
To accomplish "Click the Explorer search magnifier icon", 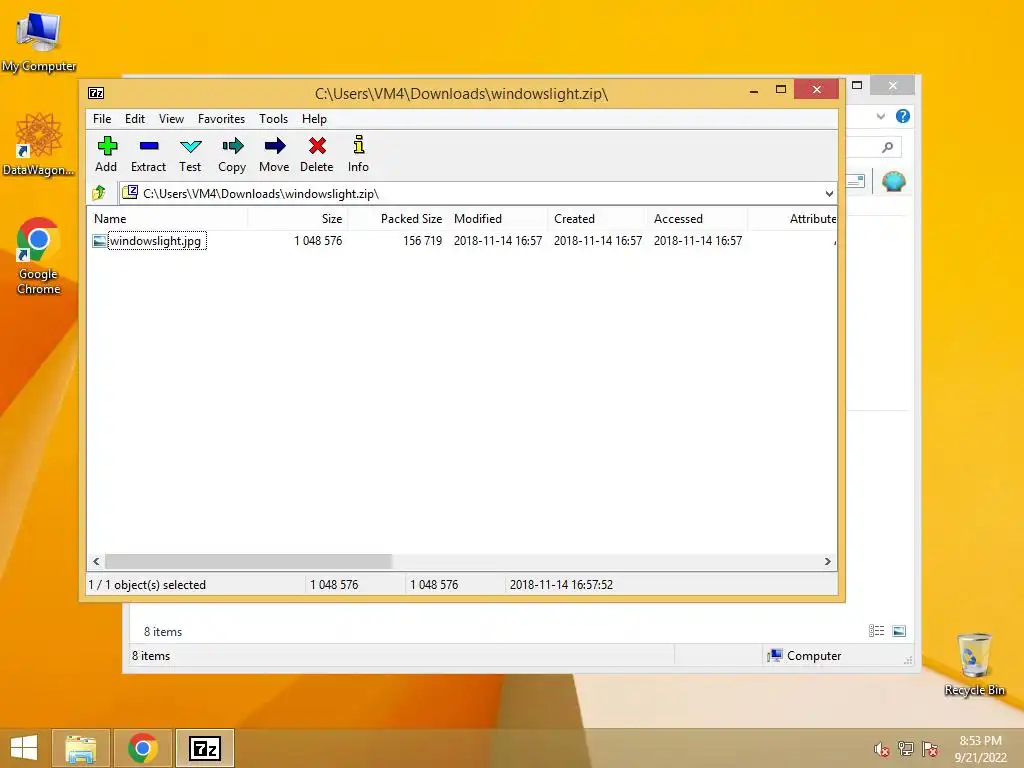I will point(887,148).
